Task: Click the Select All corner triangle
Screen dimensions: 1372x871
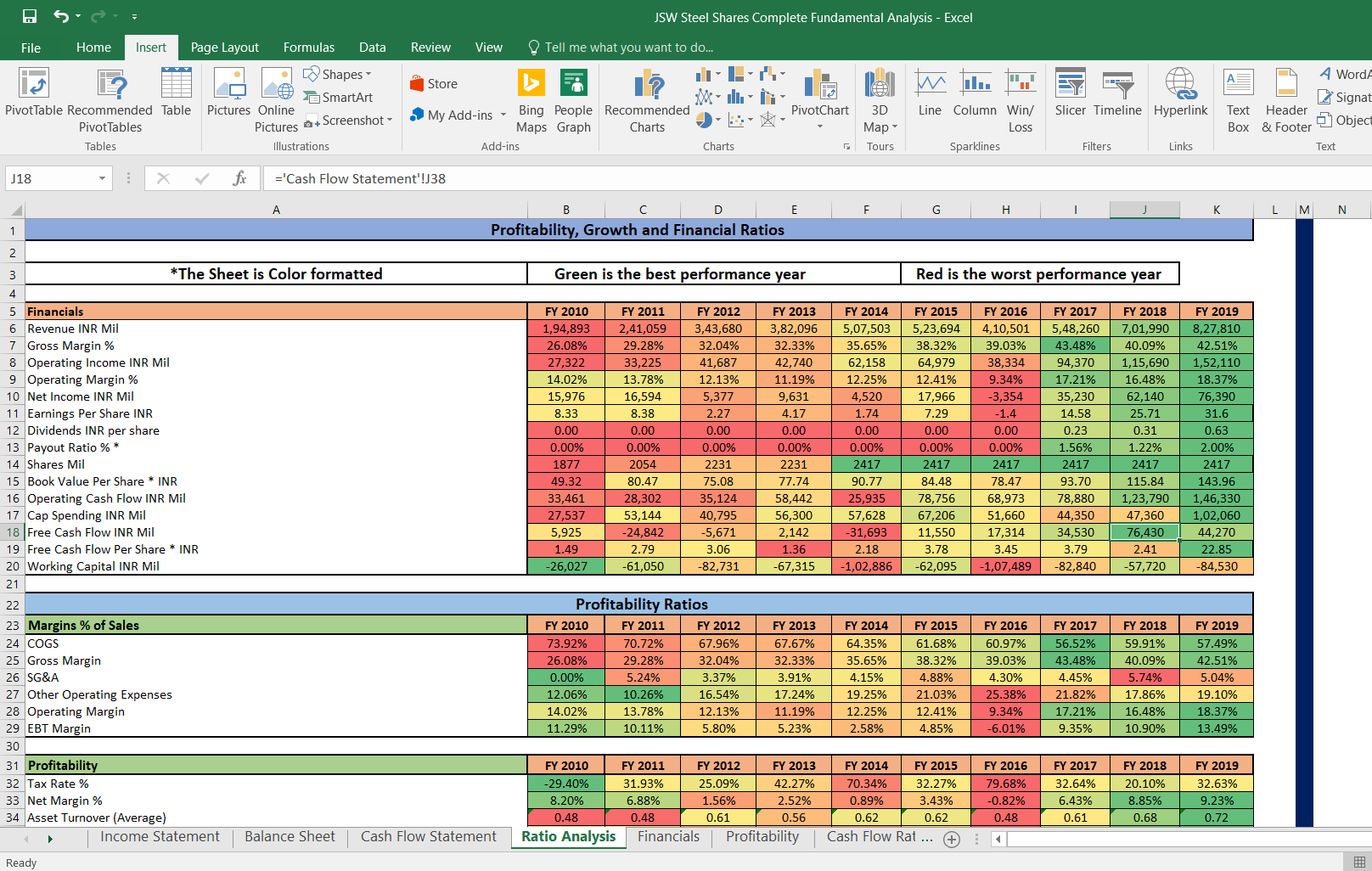Action: 15,210
